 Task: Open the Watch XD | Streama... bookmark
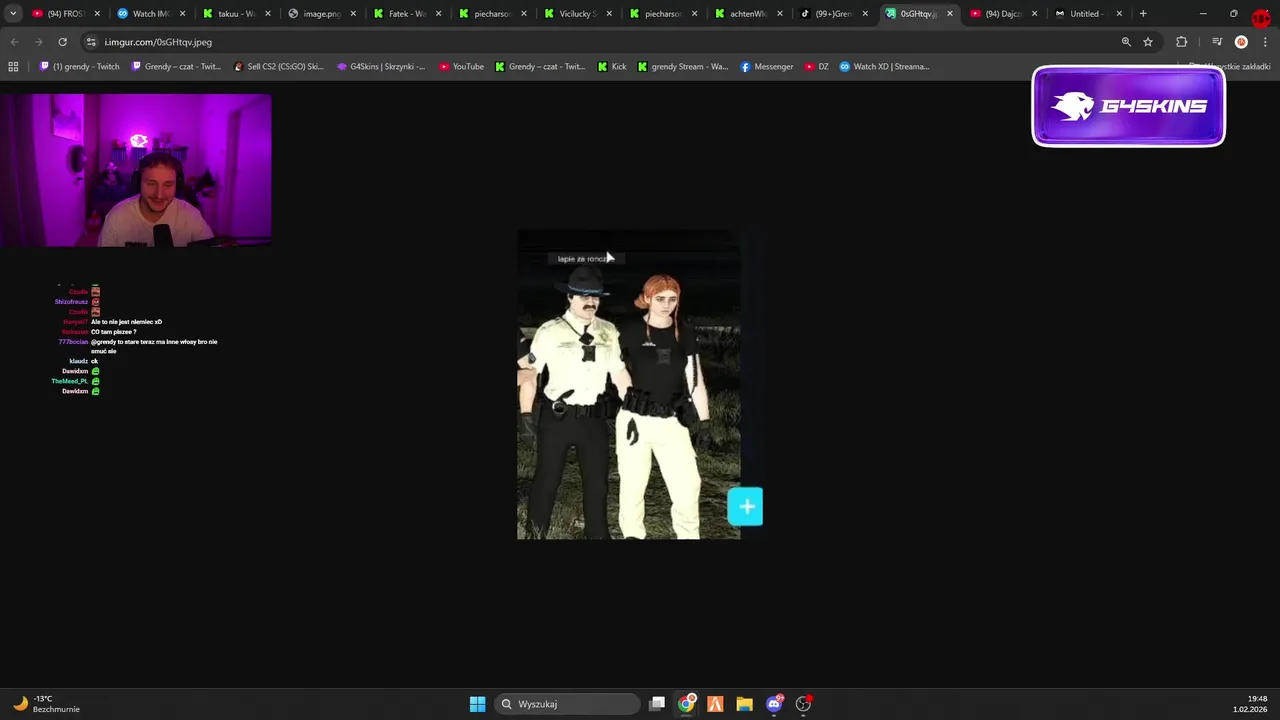[x=885, y=67]
